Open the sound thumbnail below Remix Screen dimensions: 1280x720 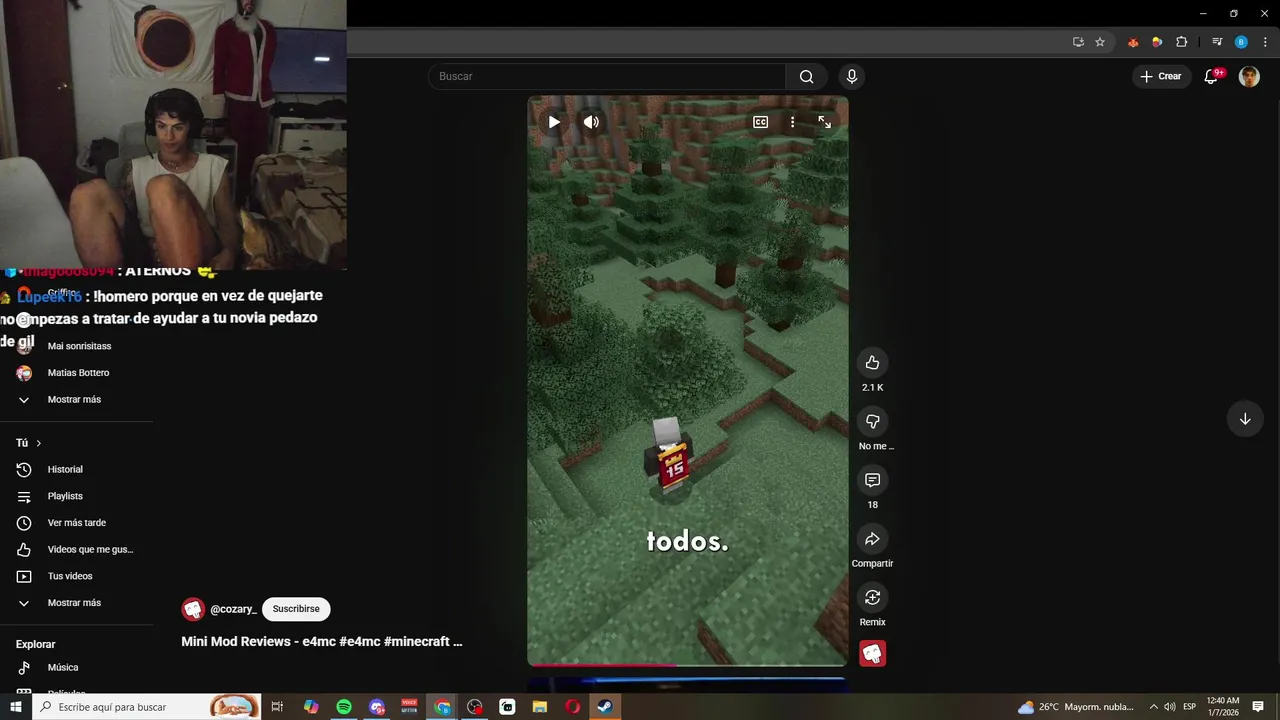(873, 654)
